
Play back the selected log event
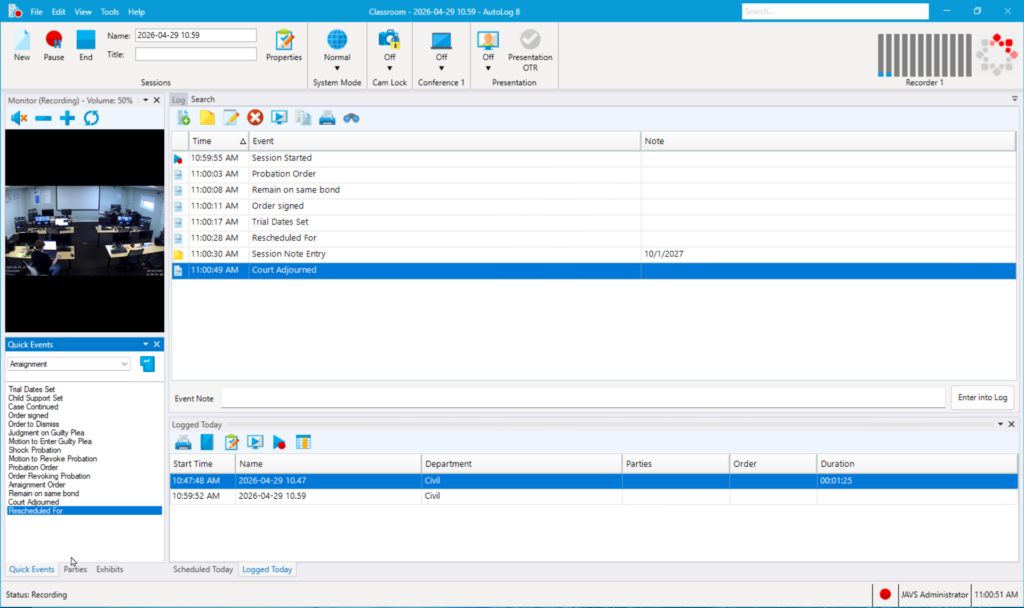click(279, 118)
